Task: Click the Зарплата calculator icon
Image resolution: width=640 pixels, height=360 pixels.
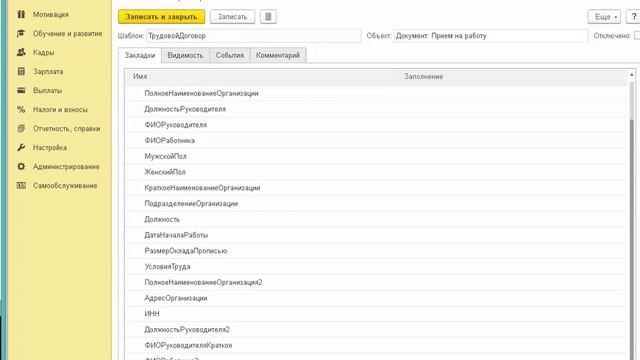Action: coord(21,71)
